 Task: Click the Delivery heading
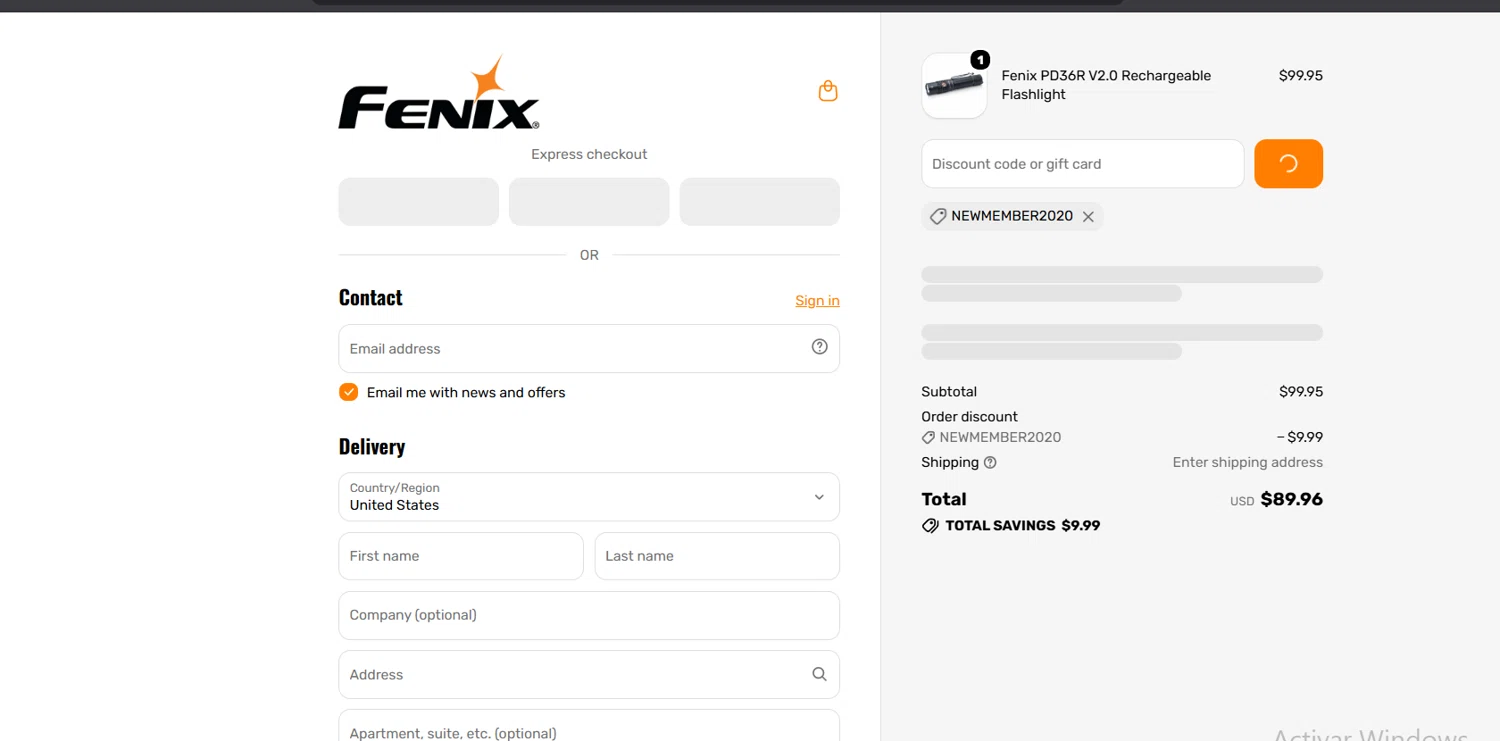click(x=372, y=447)
